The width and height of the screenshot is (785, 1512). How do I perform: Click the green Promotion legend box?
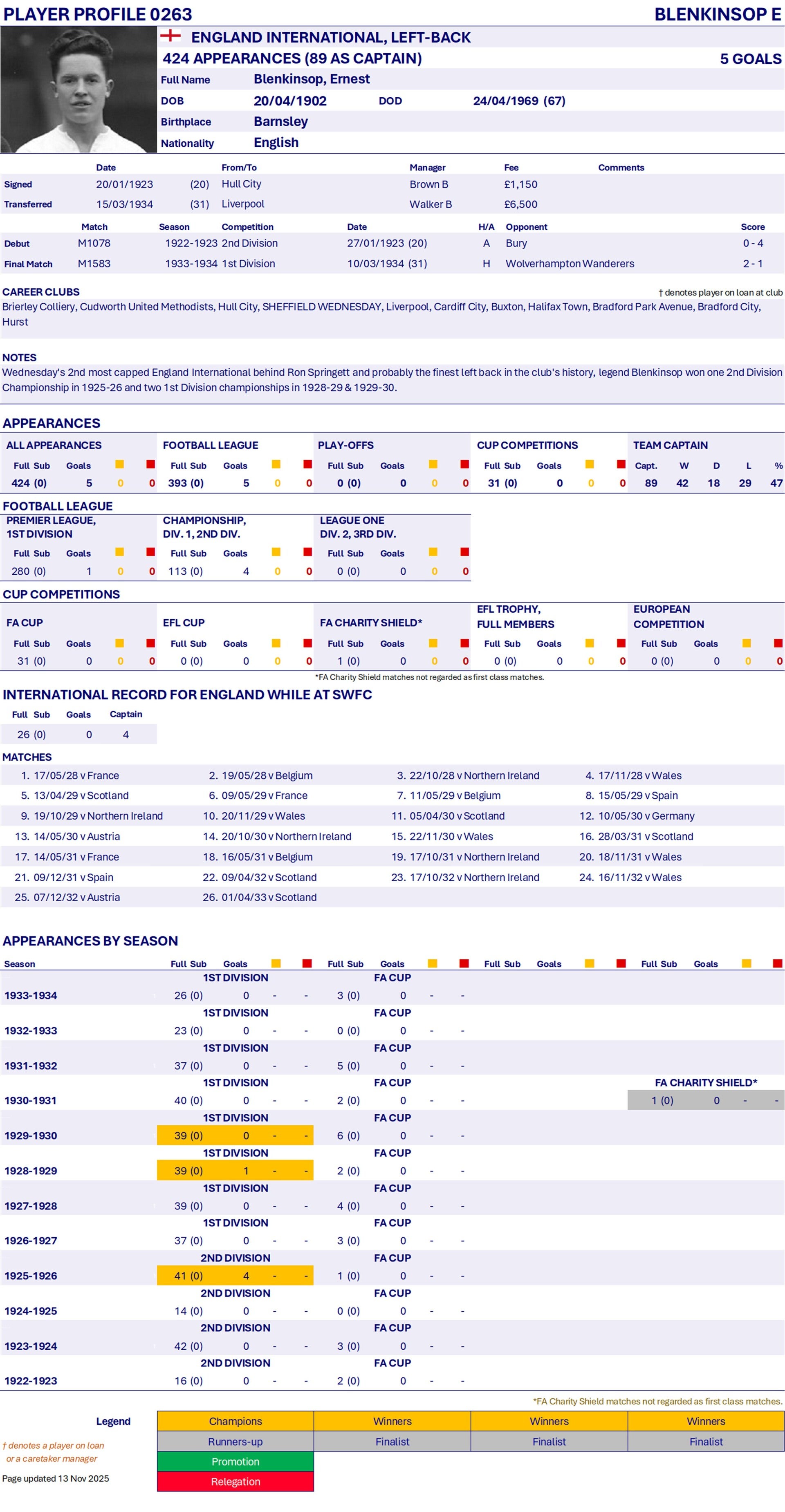pos(235,1461)
